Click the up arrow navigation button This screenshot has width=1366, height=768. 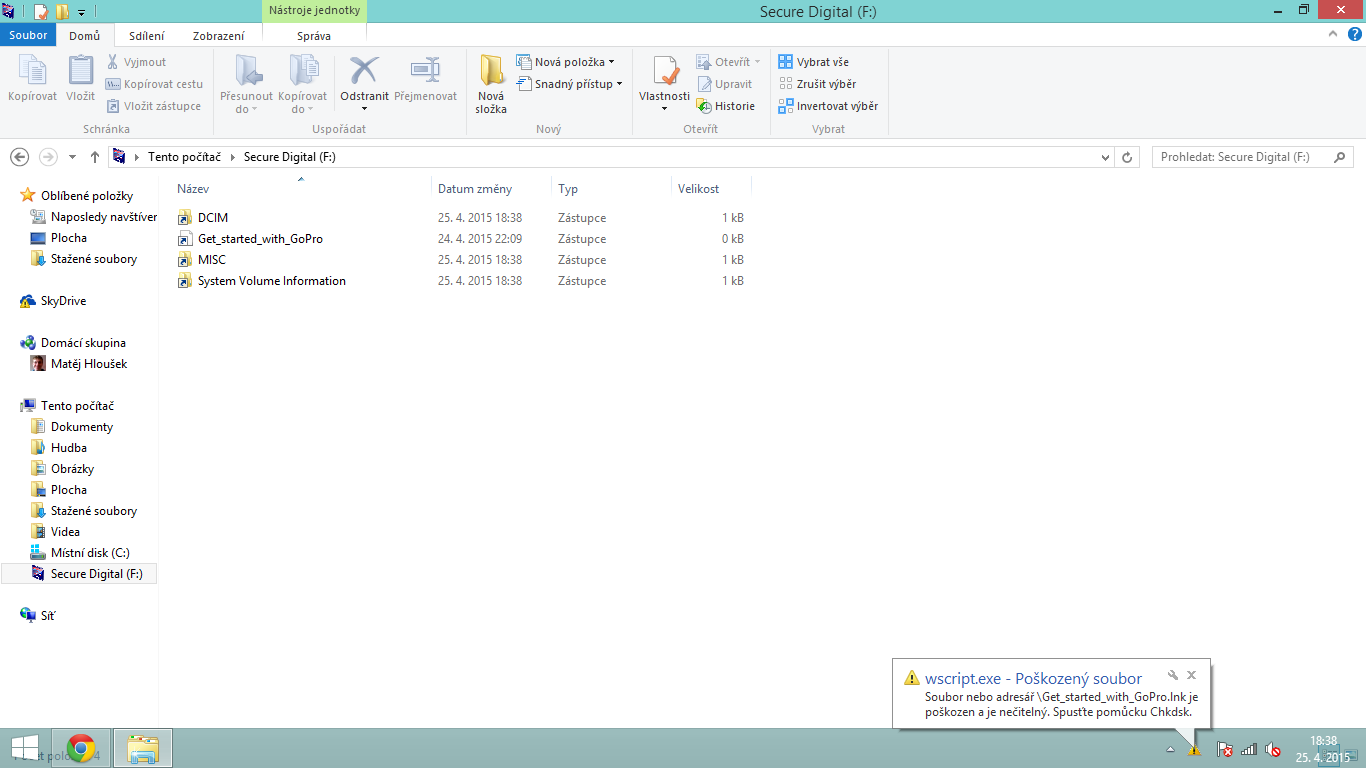pyautogui.click(x=95, y=157)
